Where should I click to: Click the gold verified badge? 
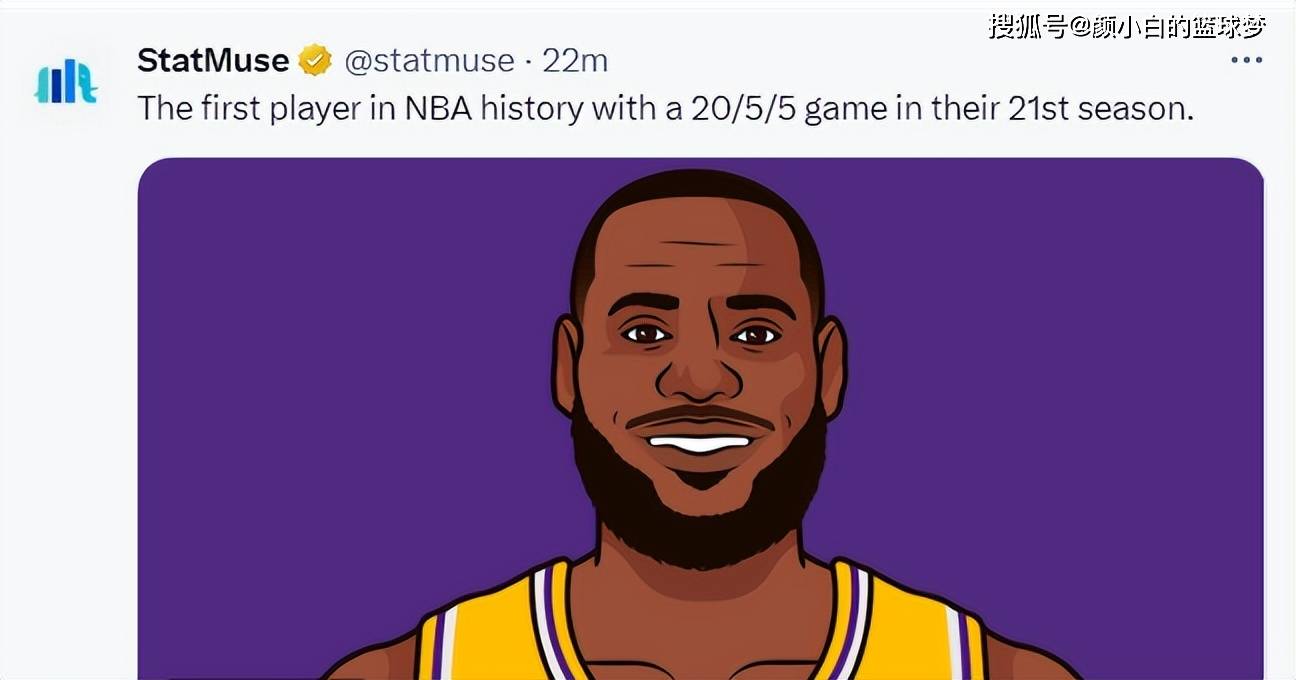[x=315, y=61]
